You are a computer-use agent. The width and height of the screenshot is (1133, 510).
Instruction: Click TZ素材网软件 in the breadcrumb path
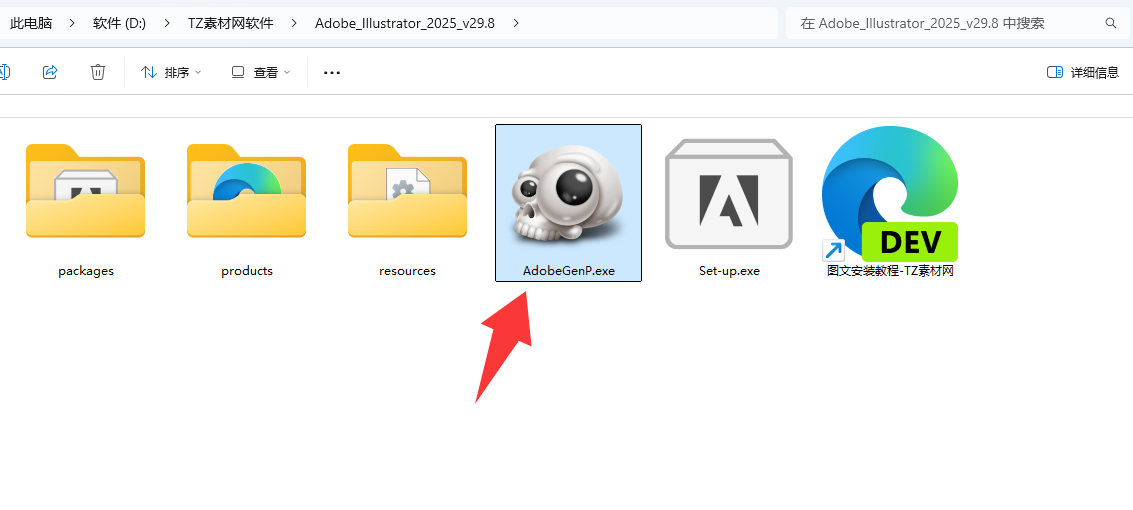[x=231, y=23]
